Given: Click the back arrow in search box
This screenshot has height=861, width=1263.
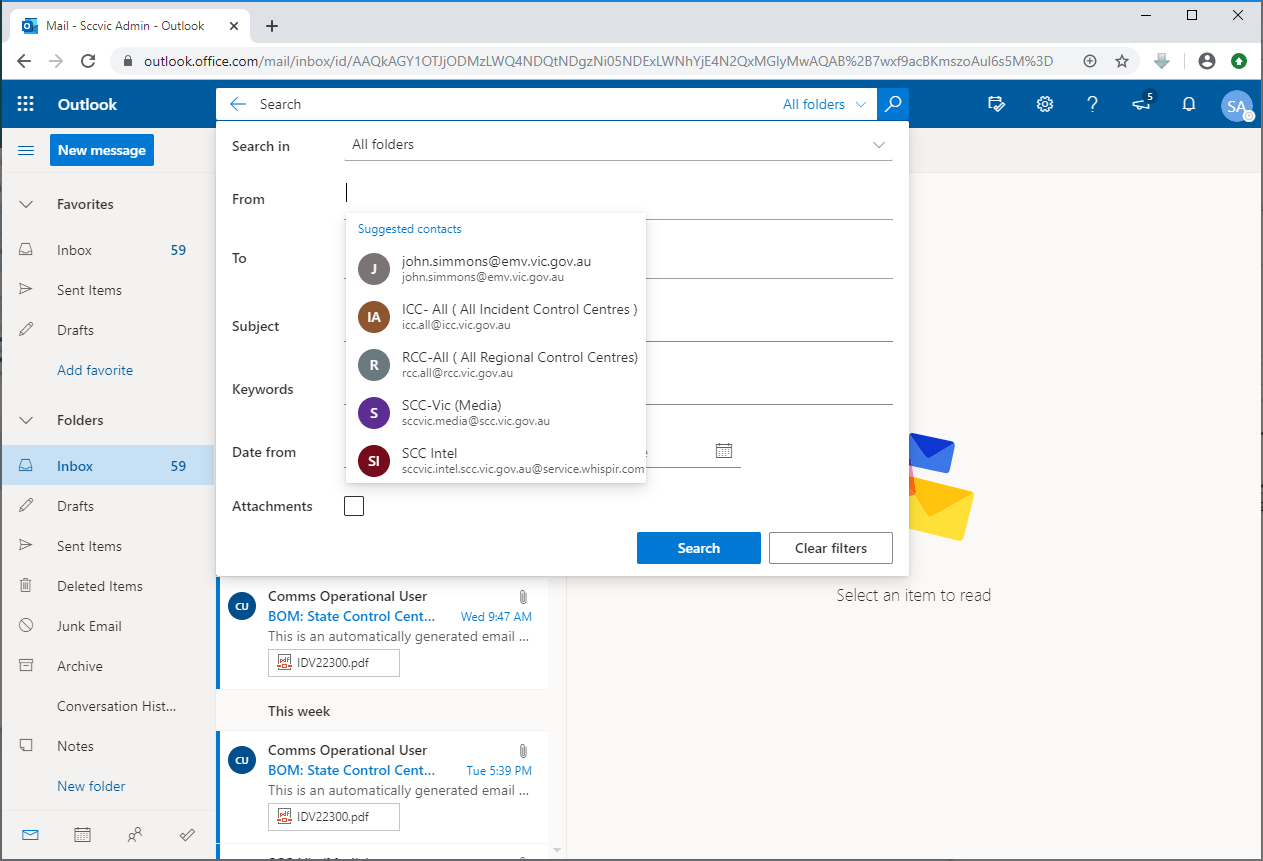Looking at the screenshot, I should click(x=237, y=104).
